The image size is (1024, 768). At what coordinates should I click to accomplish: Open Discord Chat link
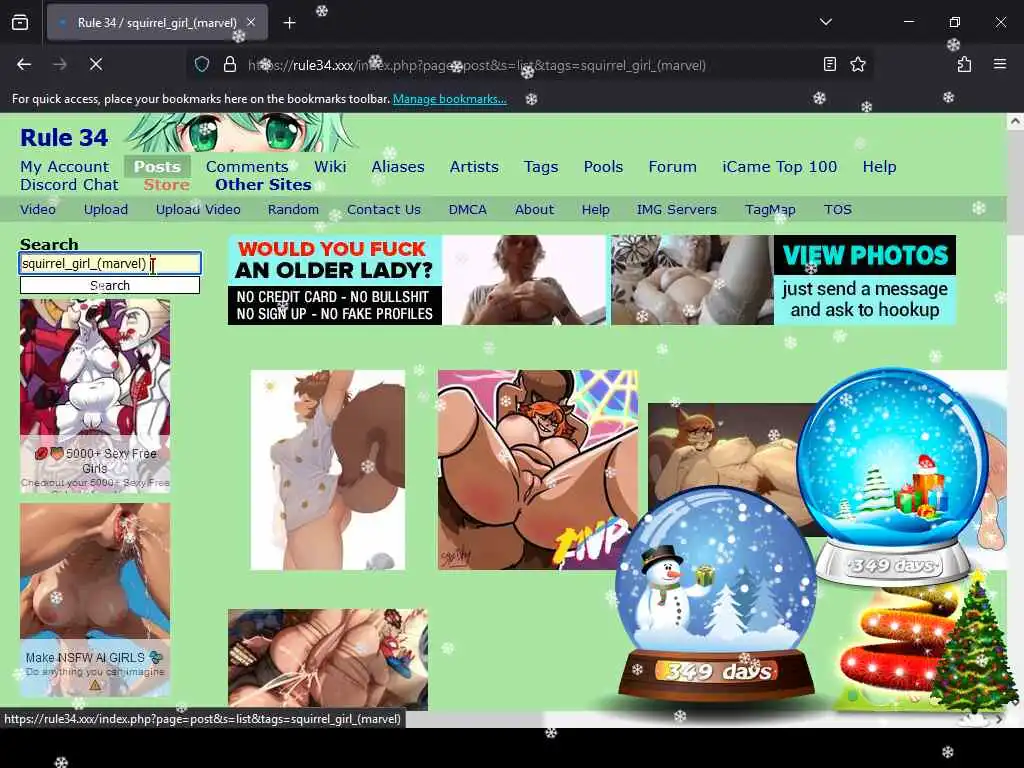click(69, 185)
